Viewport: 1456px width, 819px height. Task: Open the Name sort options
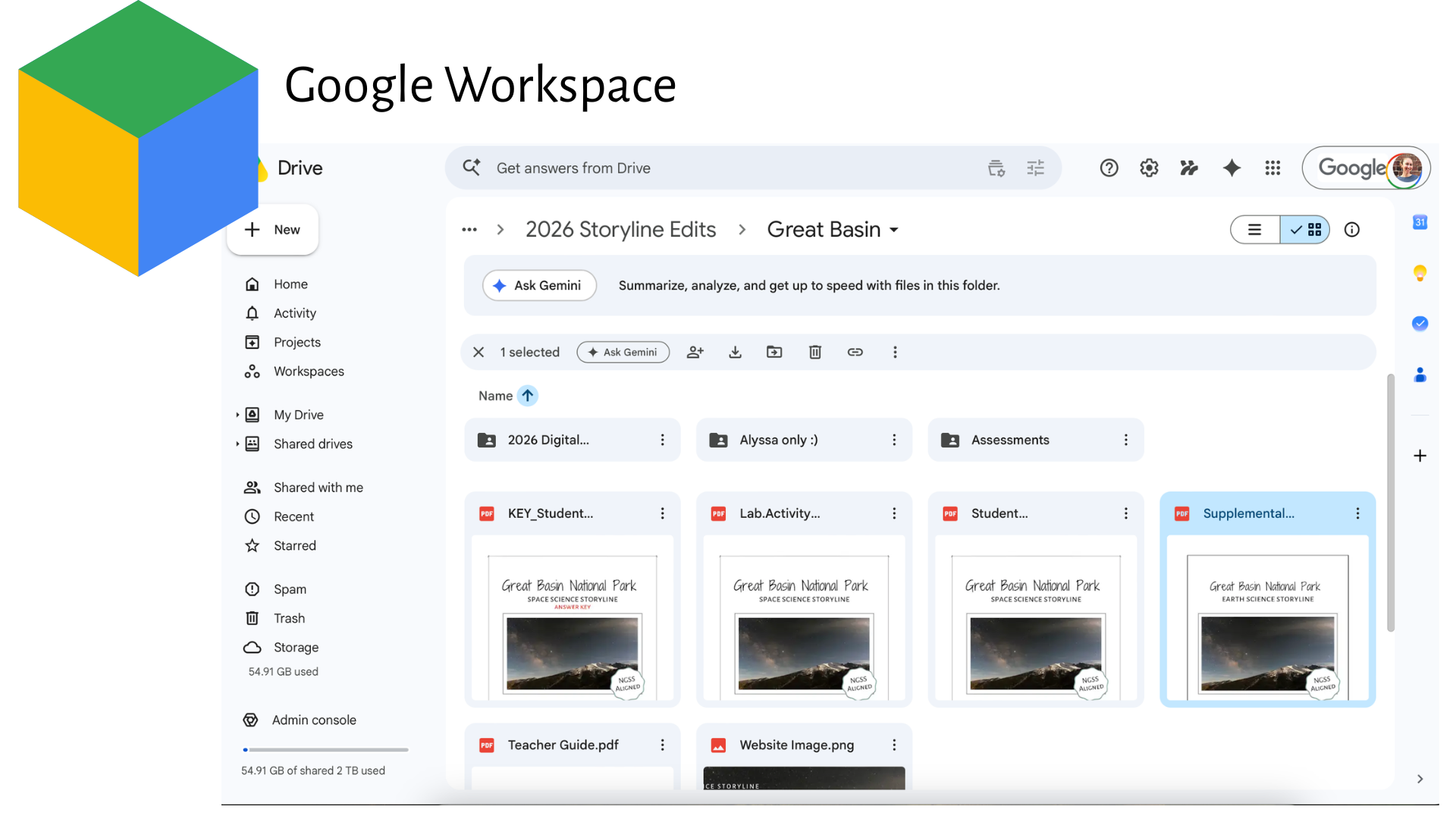[x=495, y=396]
